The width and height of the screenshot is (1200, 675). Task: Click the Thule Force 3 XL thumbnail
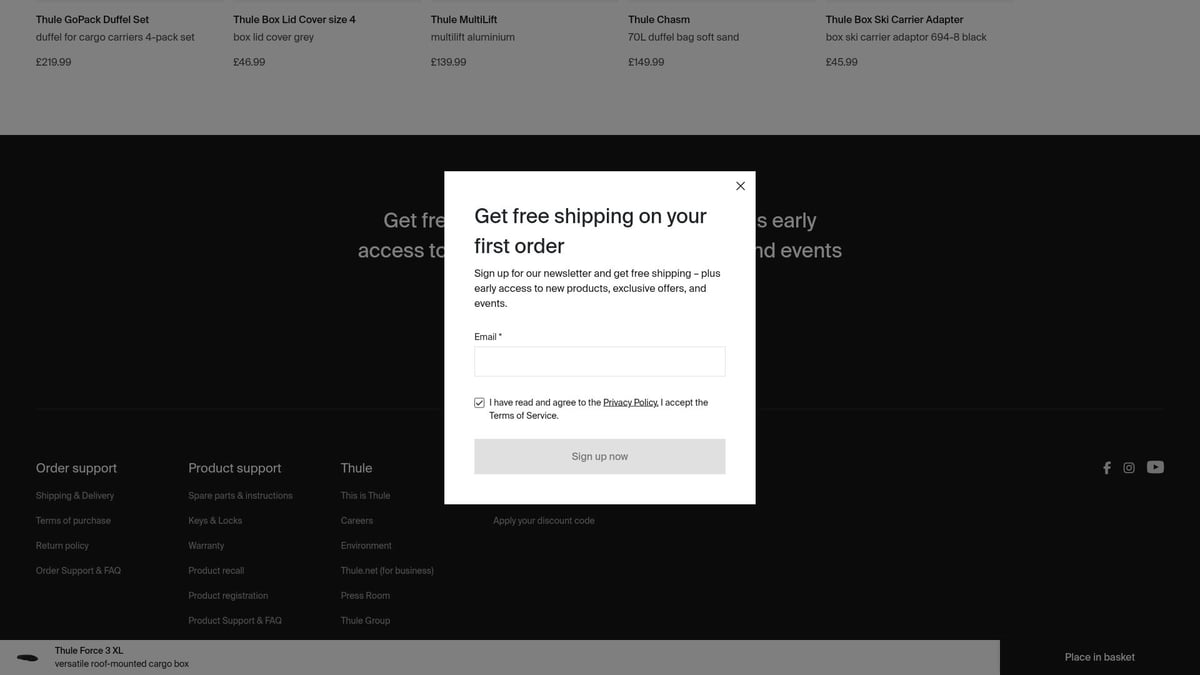coord(28,657)
